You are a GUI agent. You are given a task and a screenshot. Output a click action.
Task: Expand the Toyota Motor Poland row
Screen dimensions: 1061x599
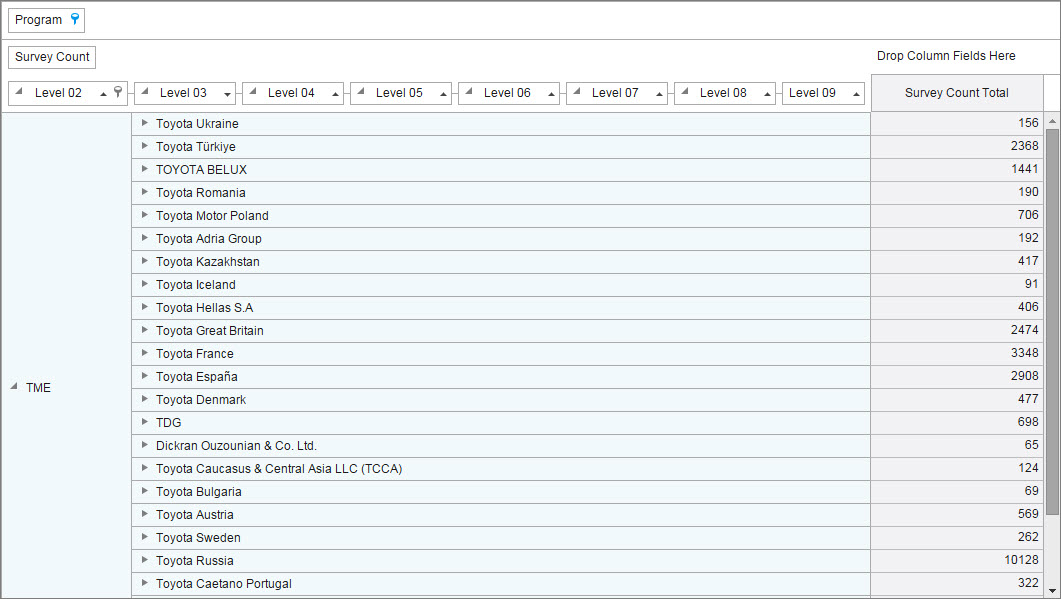[144, 215]
